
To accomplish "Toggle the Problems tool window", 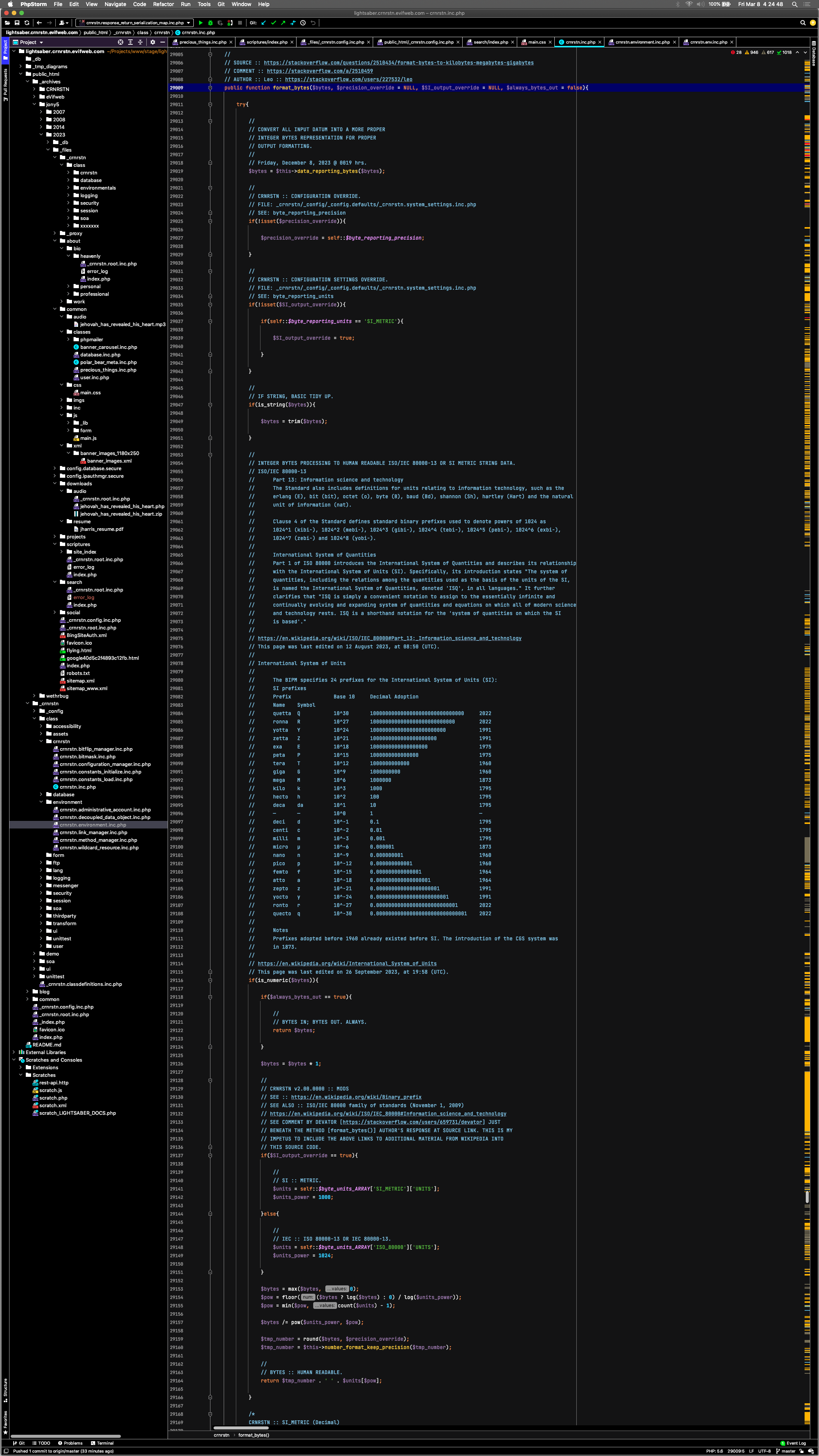I will 70,1443.
